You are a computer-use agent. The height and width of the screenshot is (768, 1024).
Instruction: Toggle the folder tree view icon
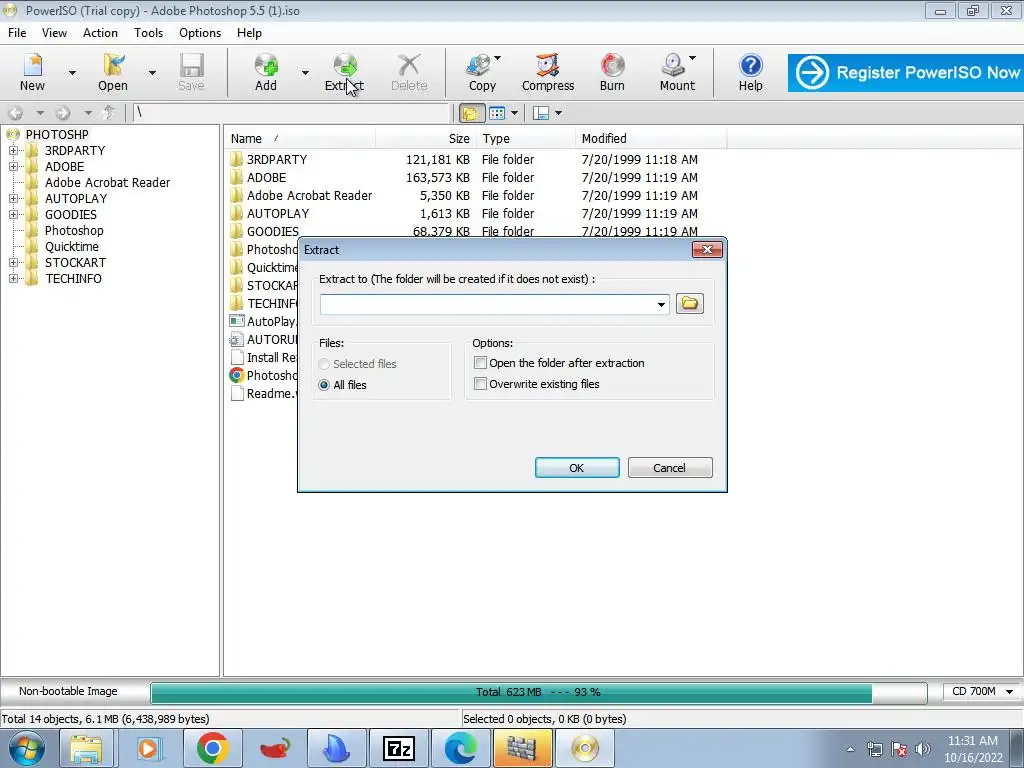(470, 114)
